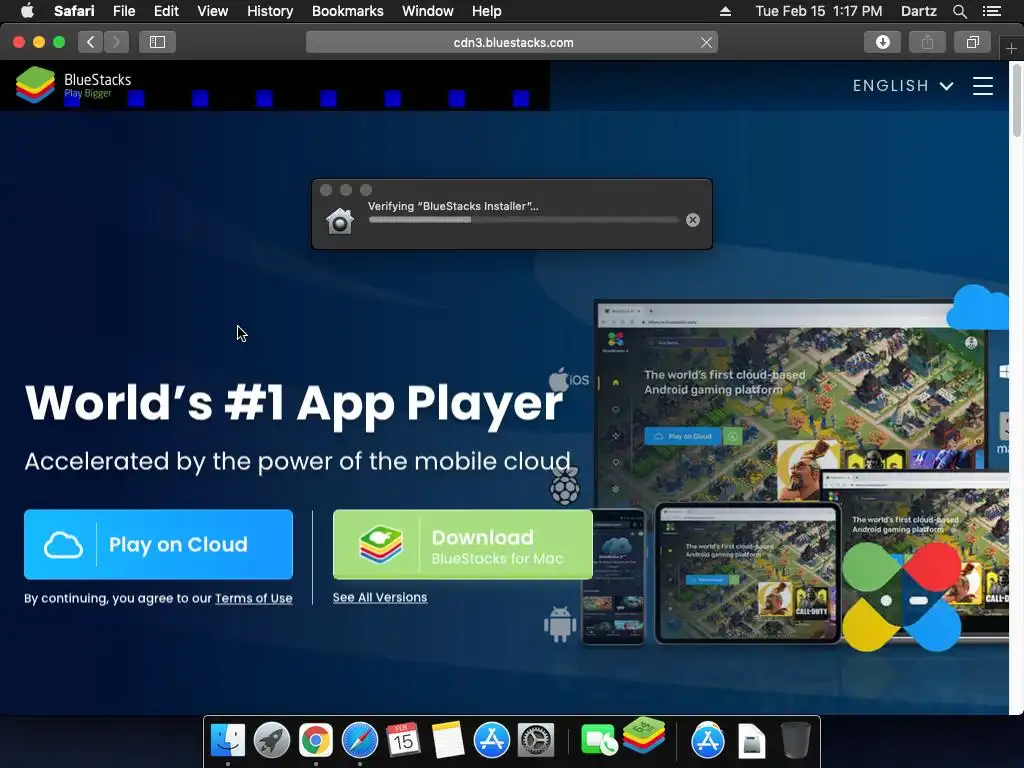
Task: Open the File menu
Action: 123,11
